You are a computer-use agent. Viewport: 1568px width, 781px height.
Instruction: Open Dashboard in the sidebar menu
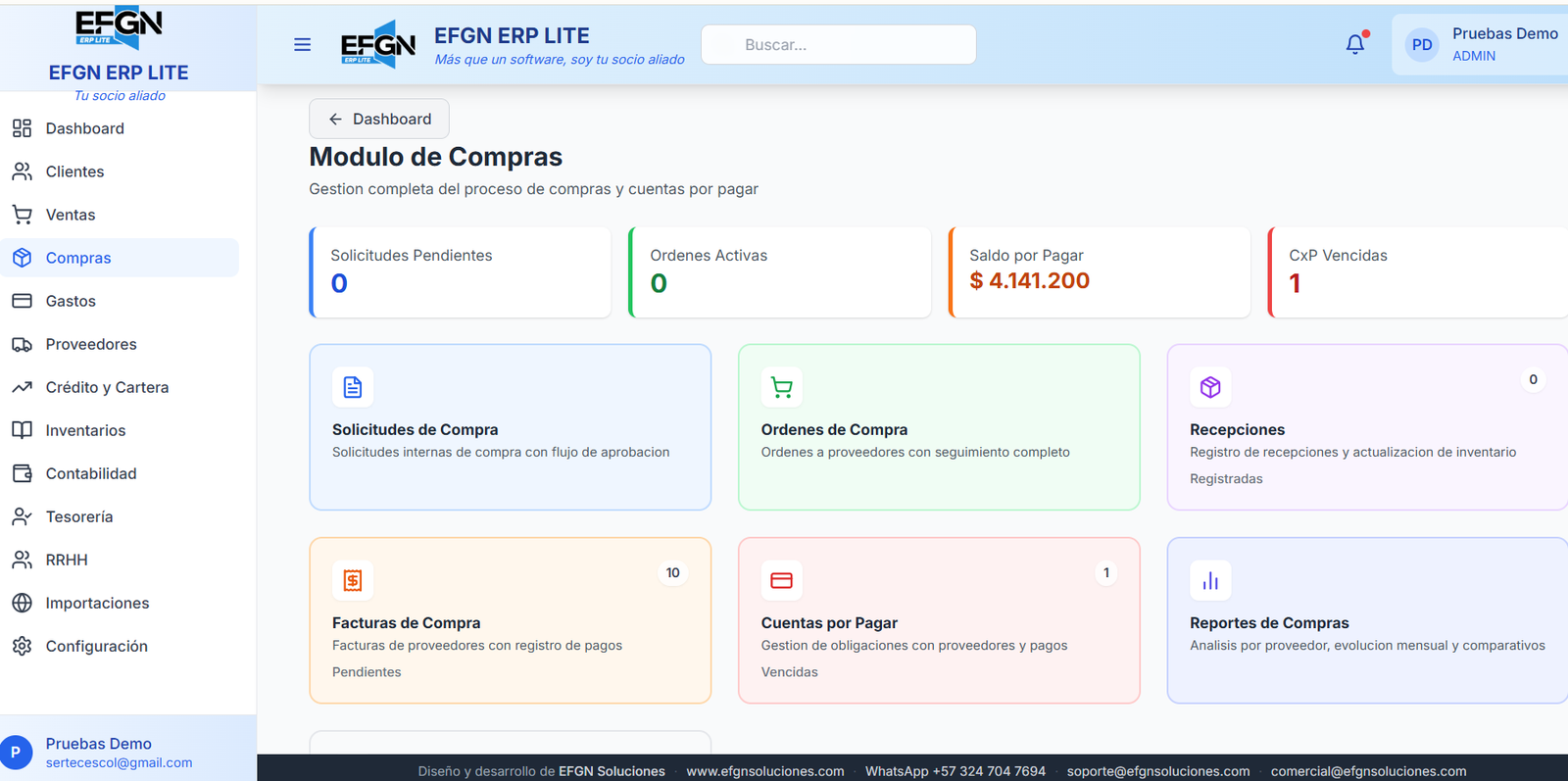click(120, 128)
